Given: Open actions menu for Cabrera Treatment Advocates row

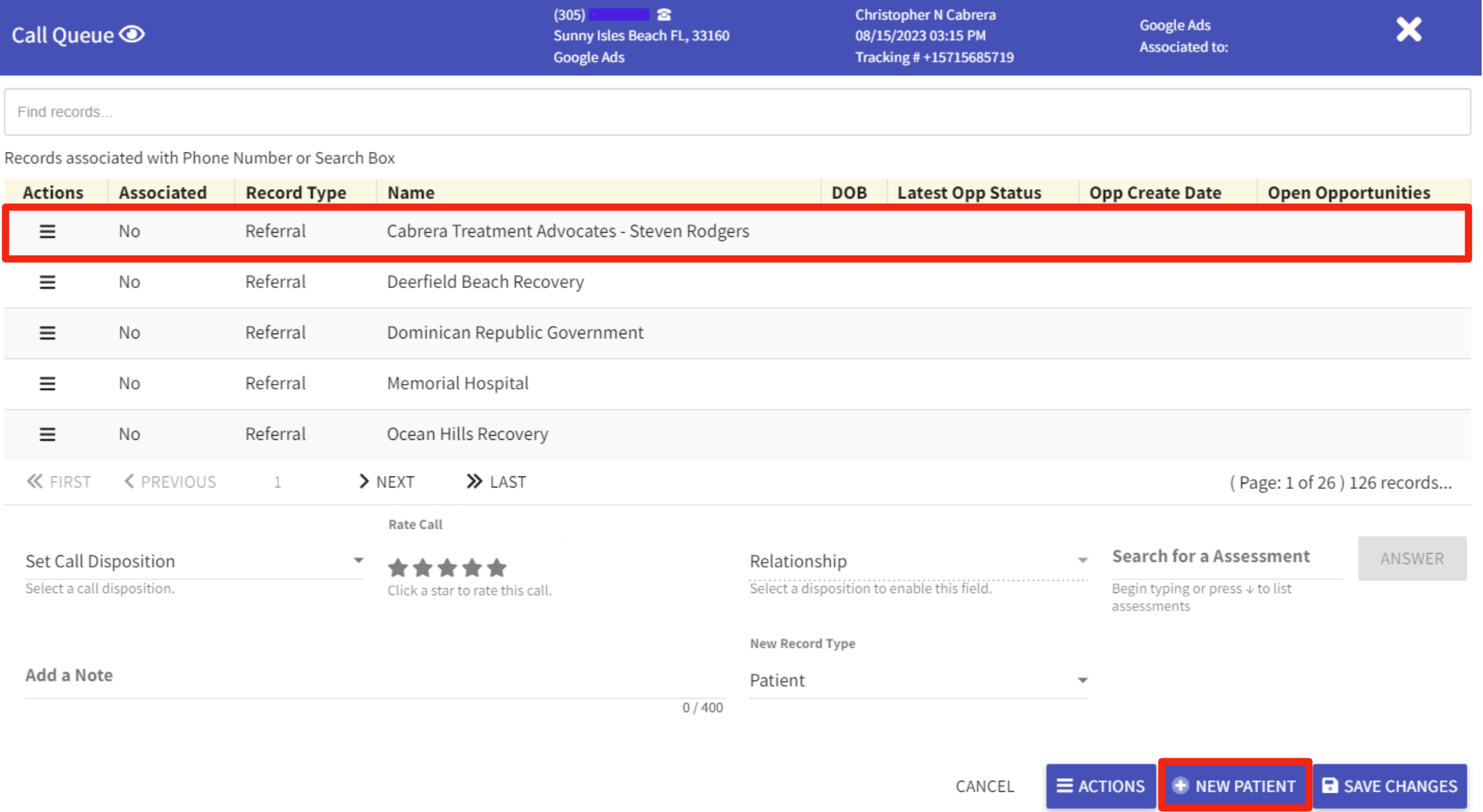Looking at the screenshot, I should click(47, 232).
